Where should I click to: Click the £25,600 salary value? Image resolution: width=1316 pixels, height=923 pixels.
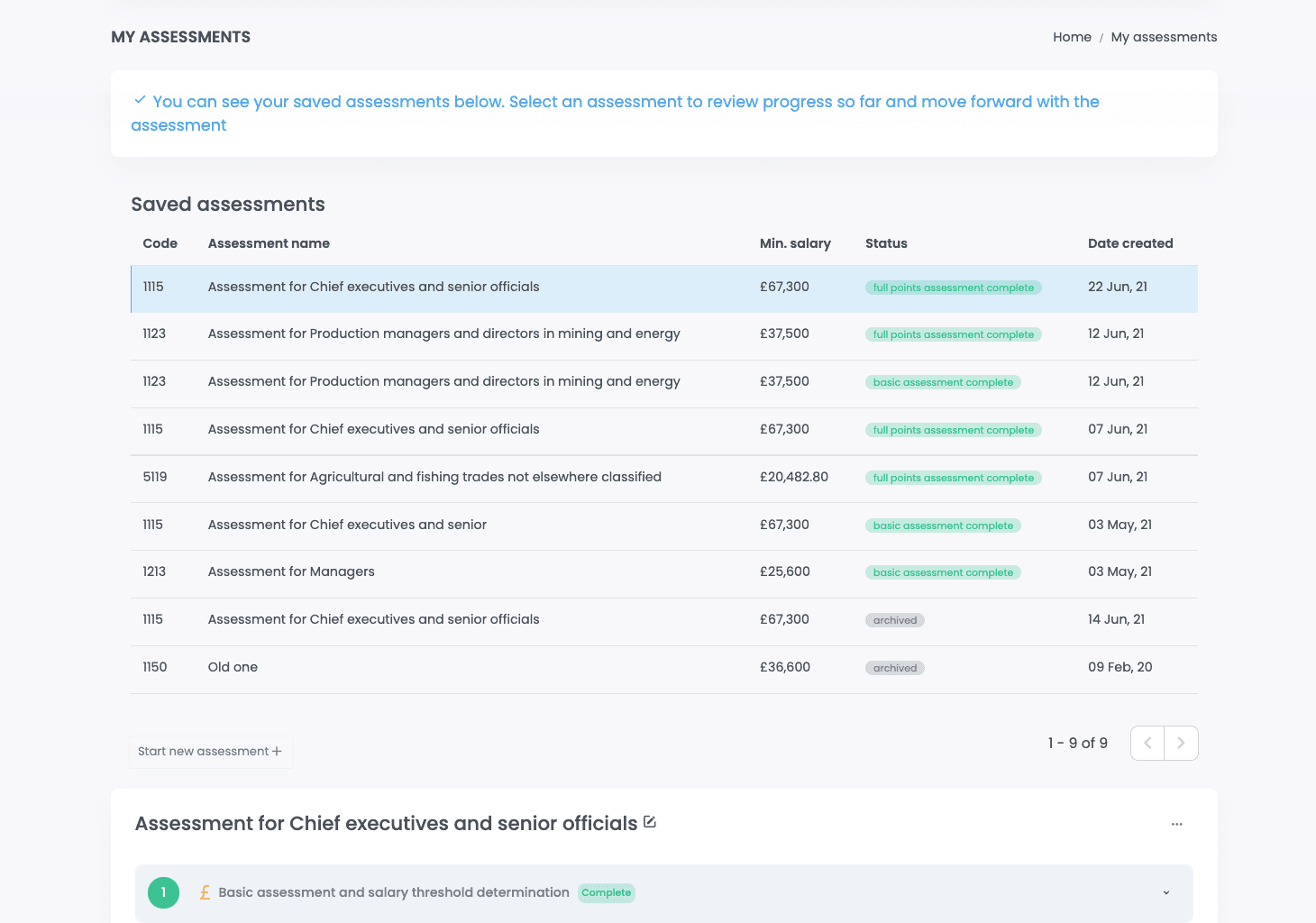tap(785, 571)
